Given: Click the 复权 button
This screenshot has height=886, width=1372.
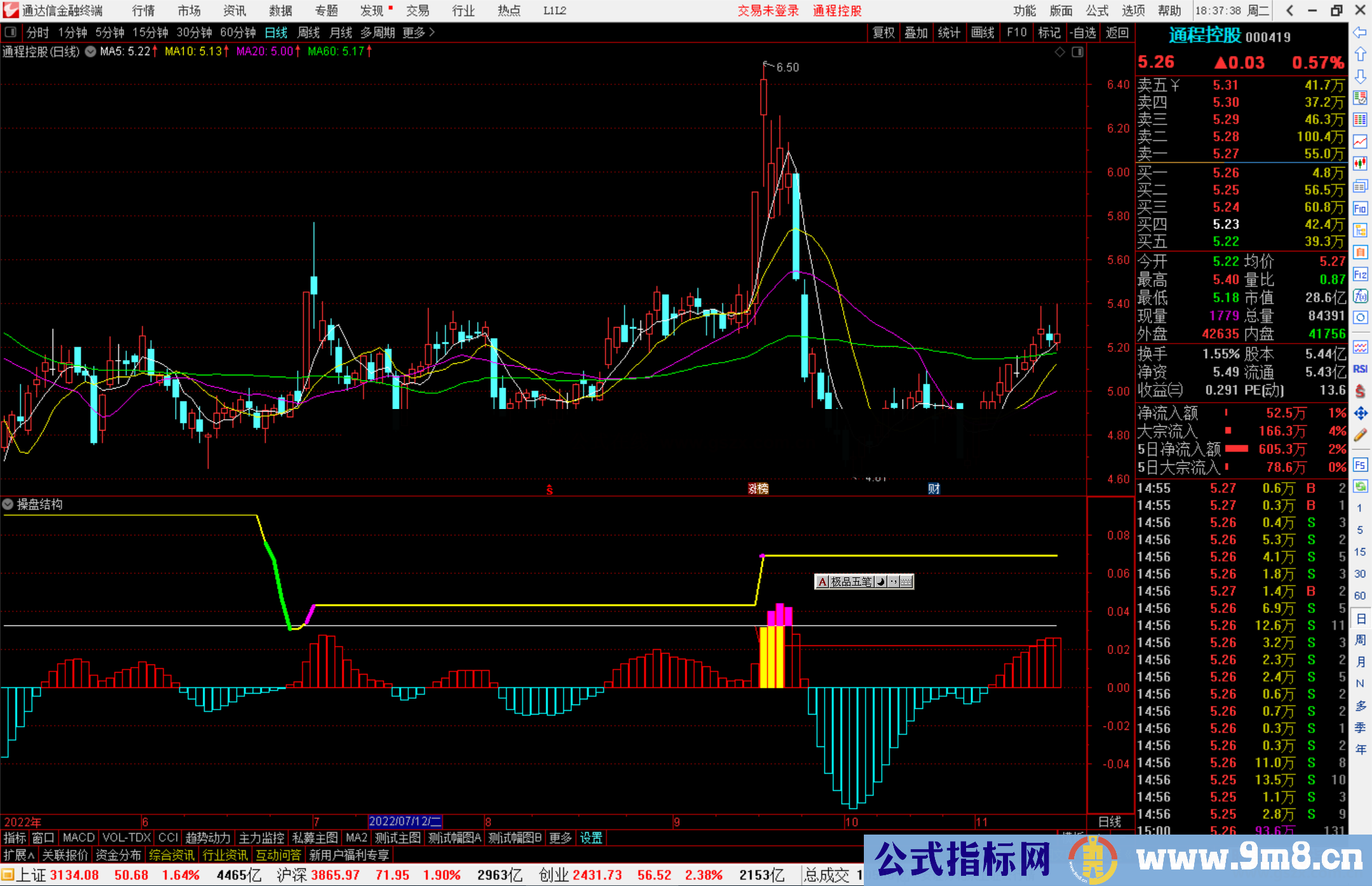Looking at the screenshot, I should point(884,32).
